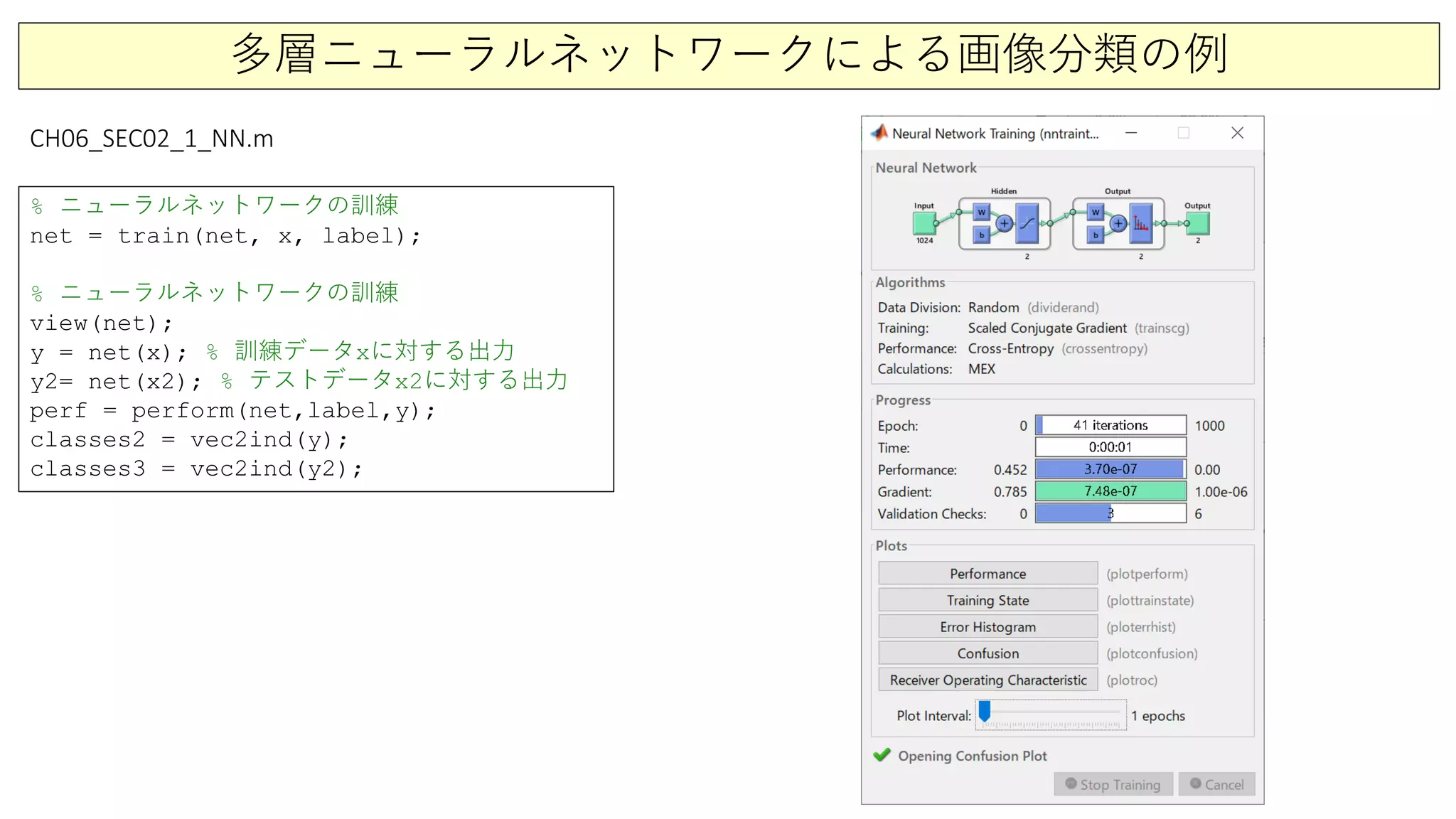The height and width of the screenshot is (819, 1456).
Task: Click the green Output block in network diagram
Action: coord(1198,223)
